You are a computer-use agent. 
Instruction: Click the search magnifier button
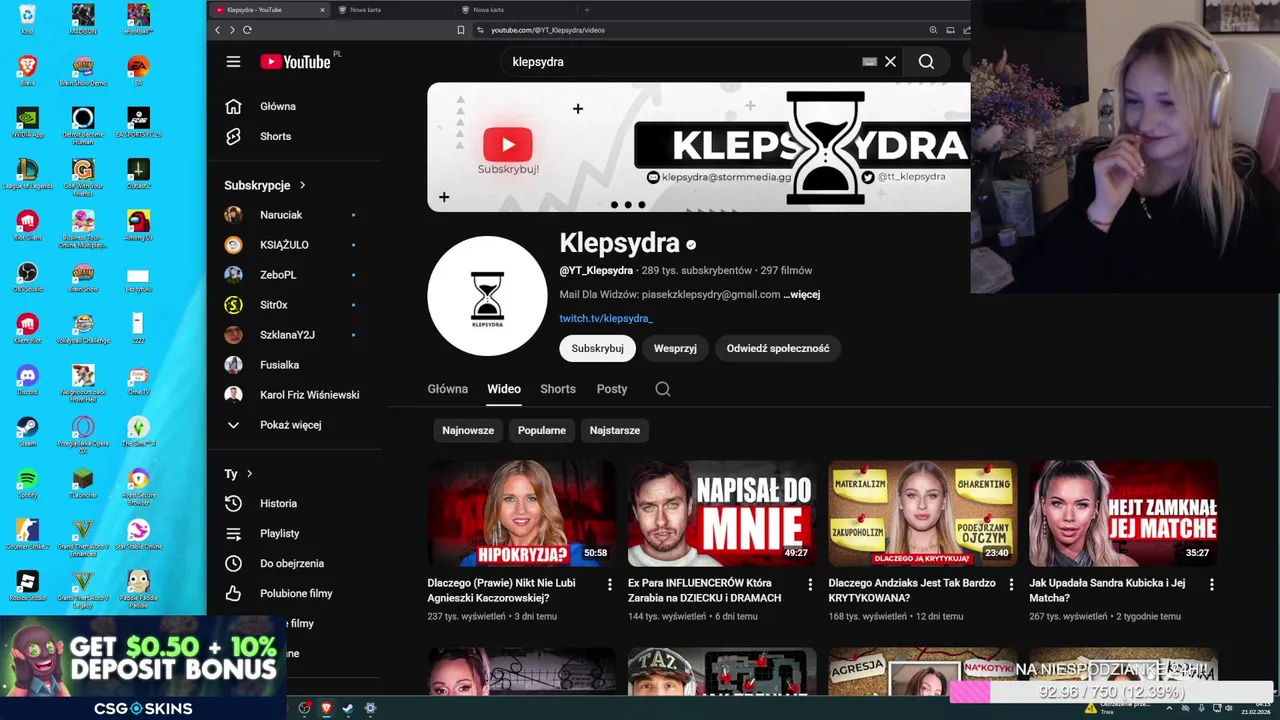926,62
